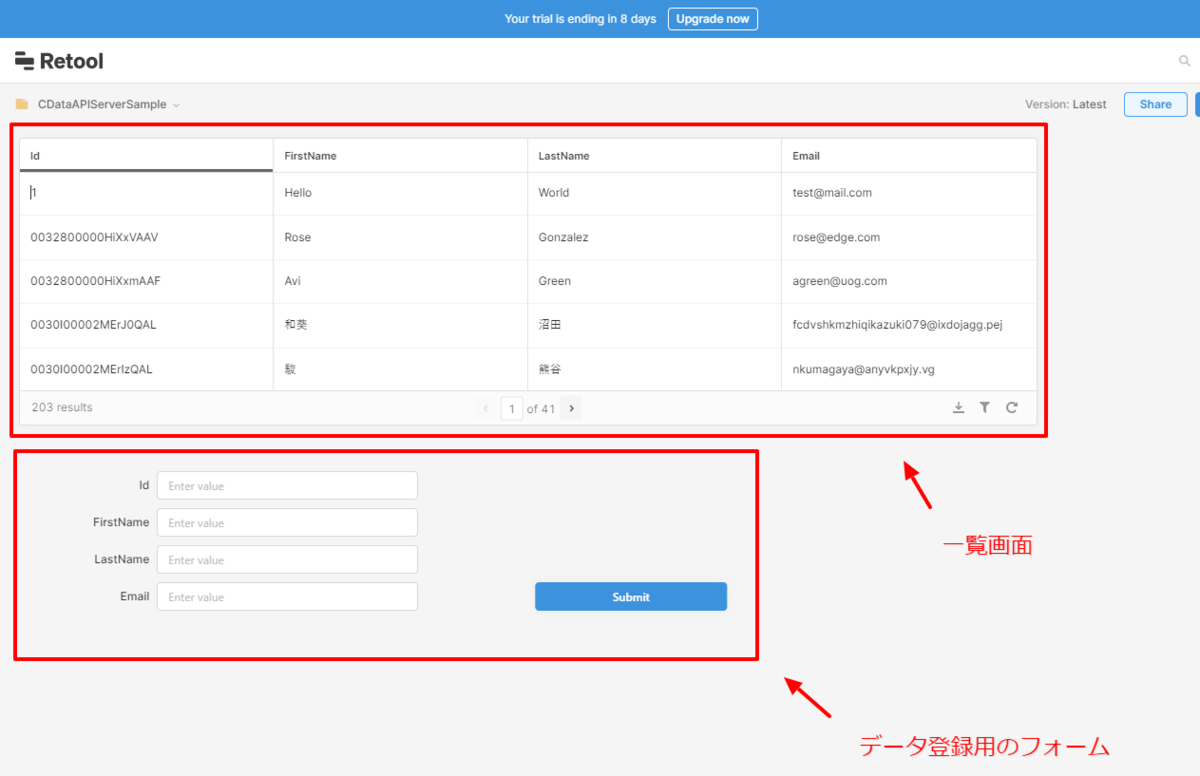
Task: Select LastName cell World
Action: pyautogui.click(x=654, y=193)
